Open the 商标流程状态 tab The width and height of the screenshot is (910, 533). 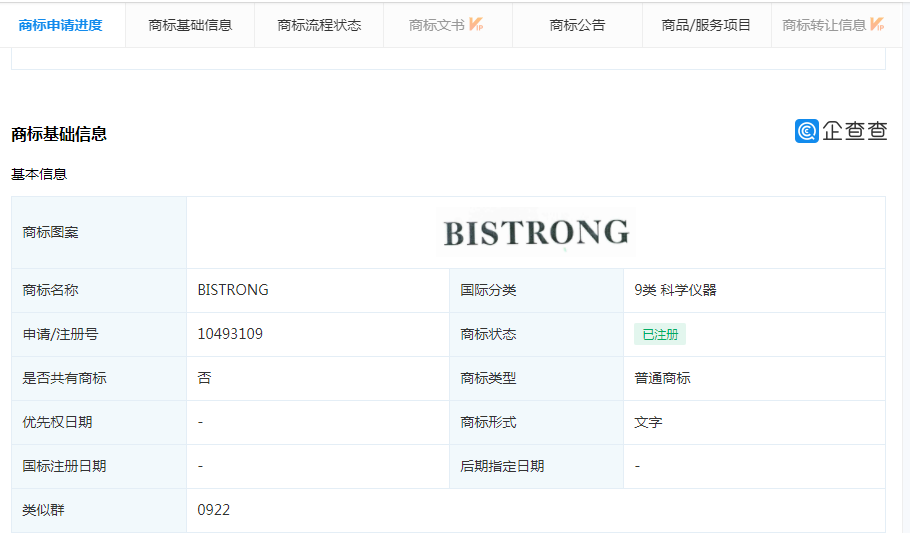pos(319,25)
